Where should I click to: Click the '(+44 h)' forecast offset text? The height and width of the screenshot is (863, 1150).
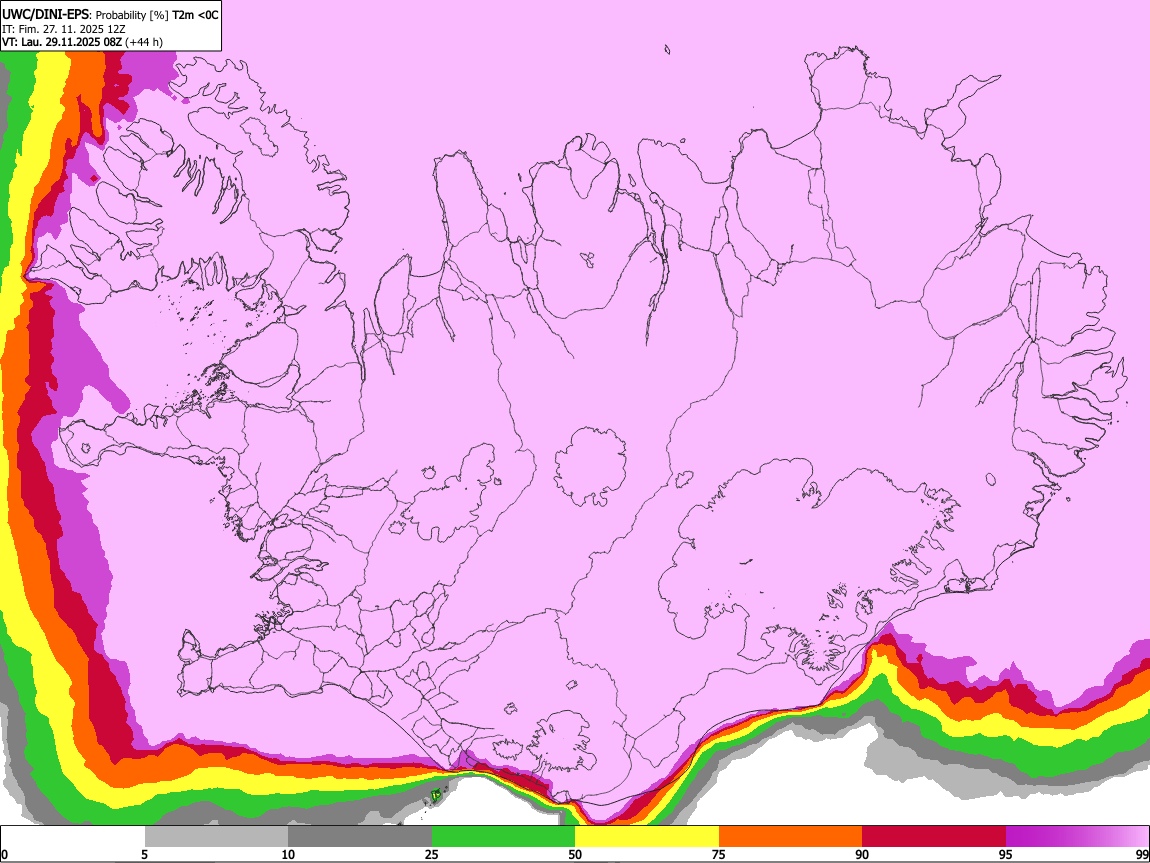(x=144, y=43)
